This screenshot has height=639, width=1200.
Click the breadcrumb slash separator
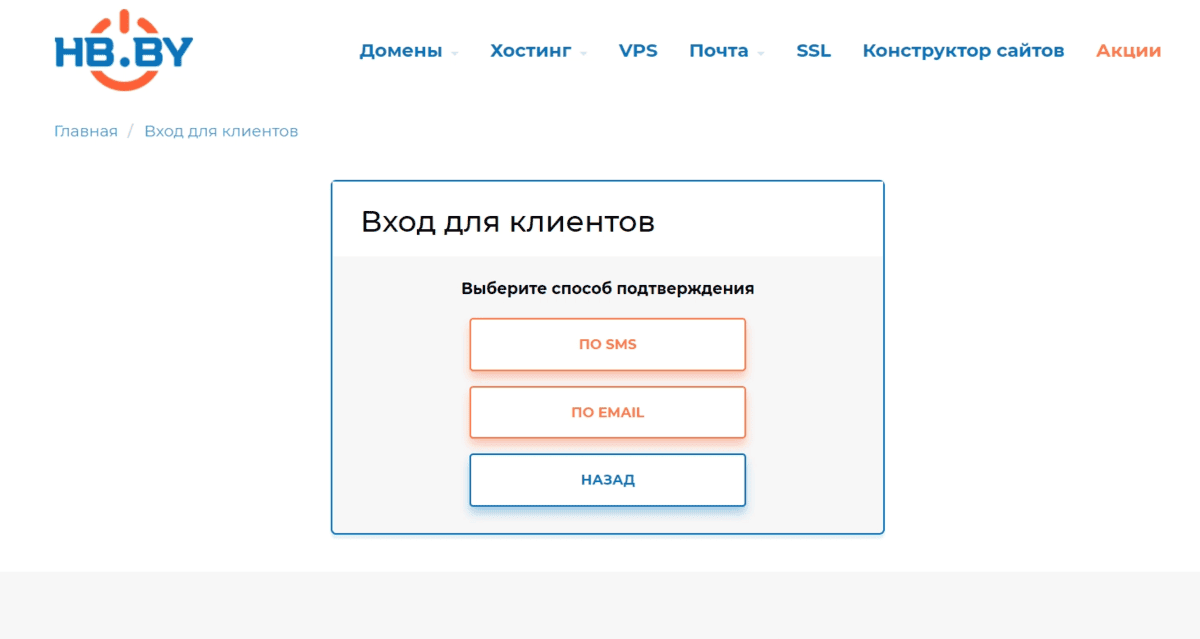pyautogui.click(x=131, y=131)
